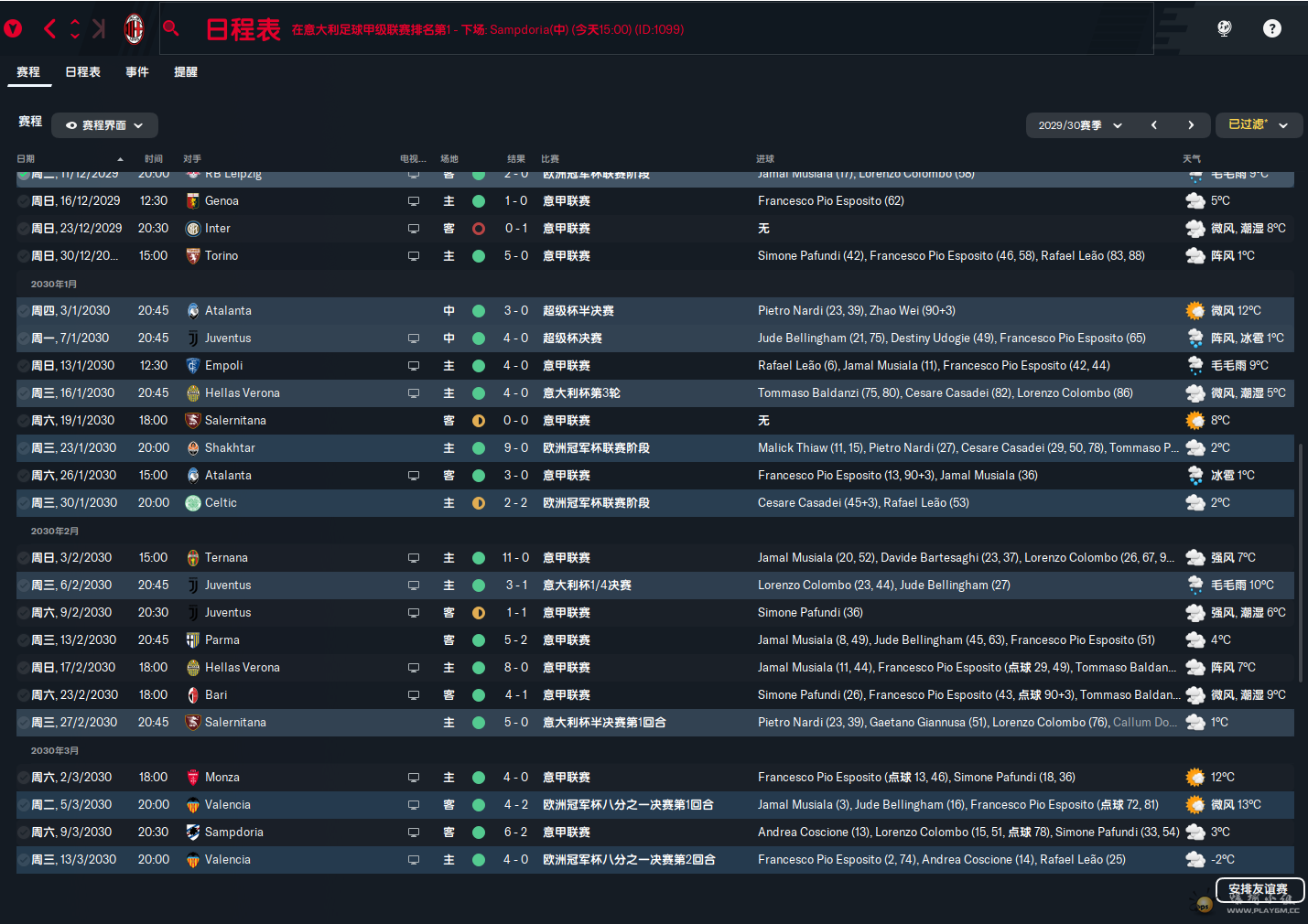
Task: Switch to the 事件 tab
Action: [x=137, y=72]
